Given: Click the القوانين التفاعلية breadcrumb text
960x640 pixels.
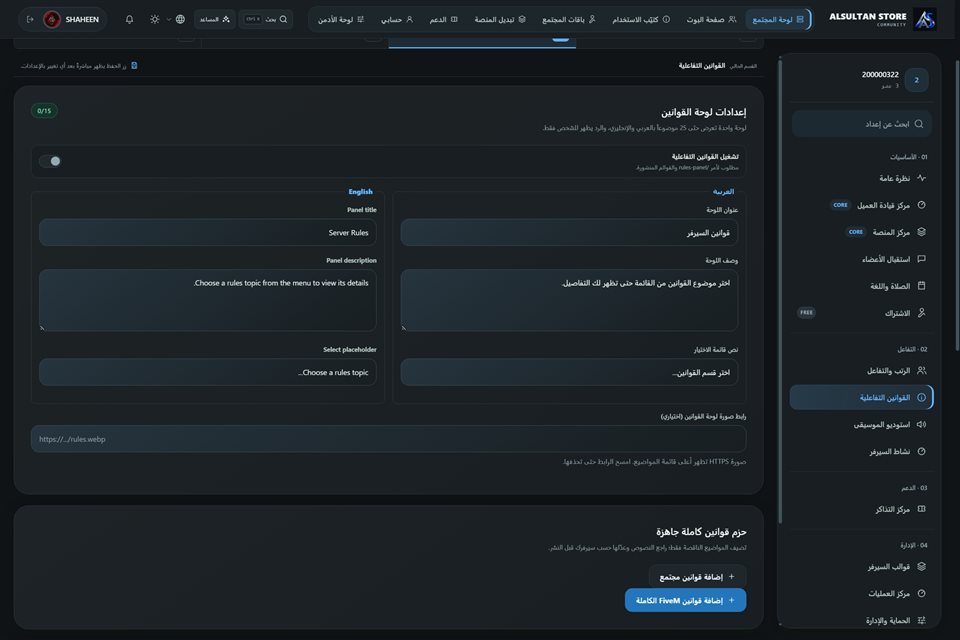Looking at the screenshot, I should pos(702,66).
